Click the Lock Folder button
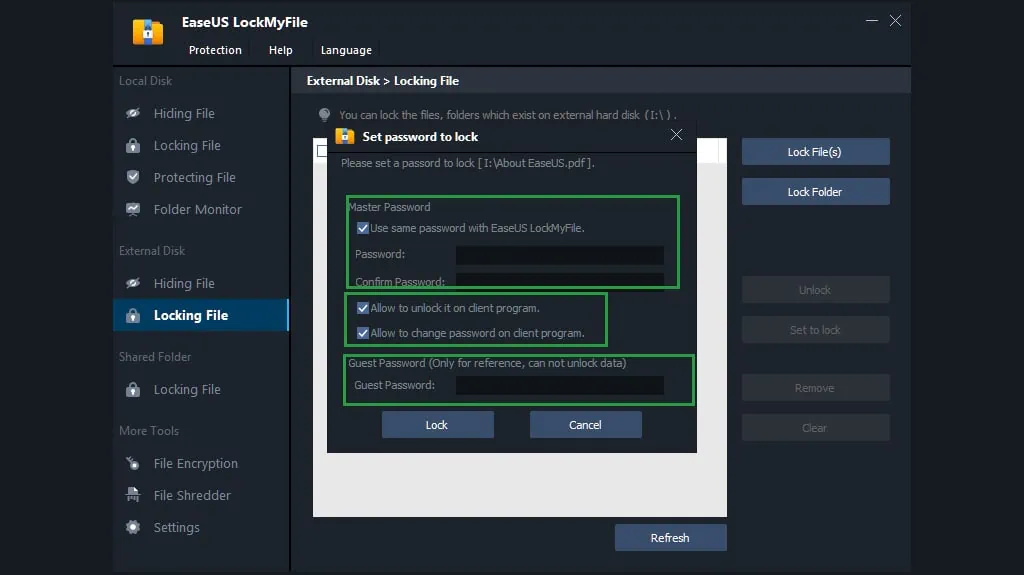 pos(815,191)
